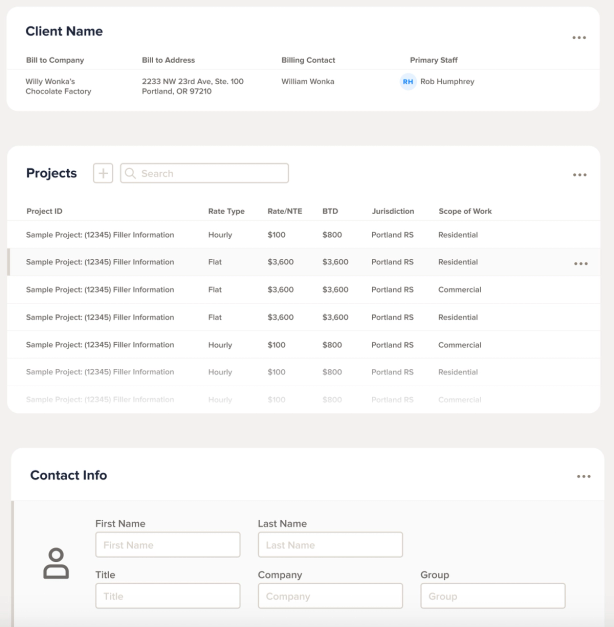Click the Company input field
The image size is (614, 627).
click(330, 596)
